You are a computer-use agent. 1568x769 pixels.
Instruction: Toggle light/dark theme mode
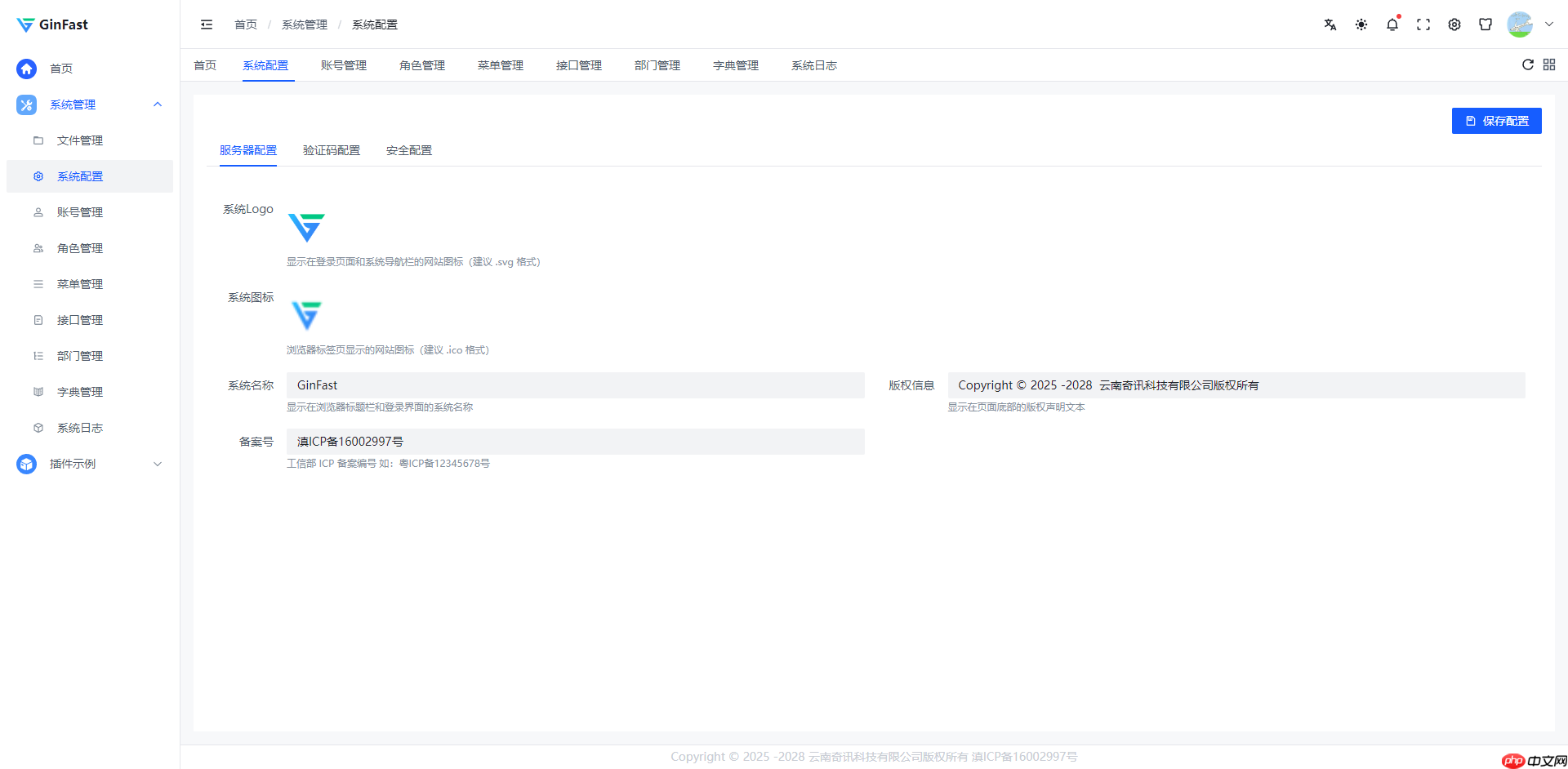click(x=1361, y=24)
